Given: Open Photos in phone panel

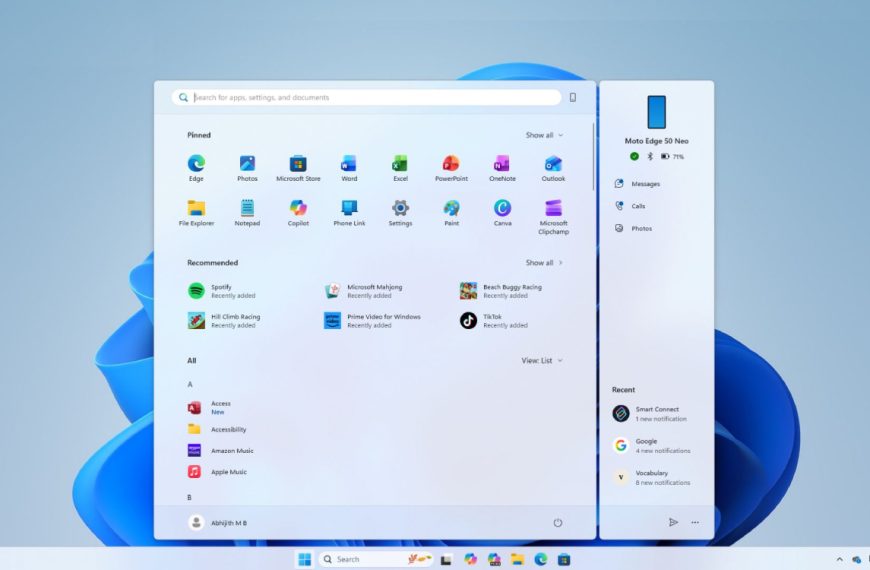Looking at the screenshot, I should coord(633,228).
